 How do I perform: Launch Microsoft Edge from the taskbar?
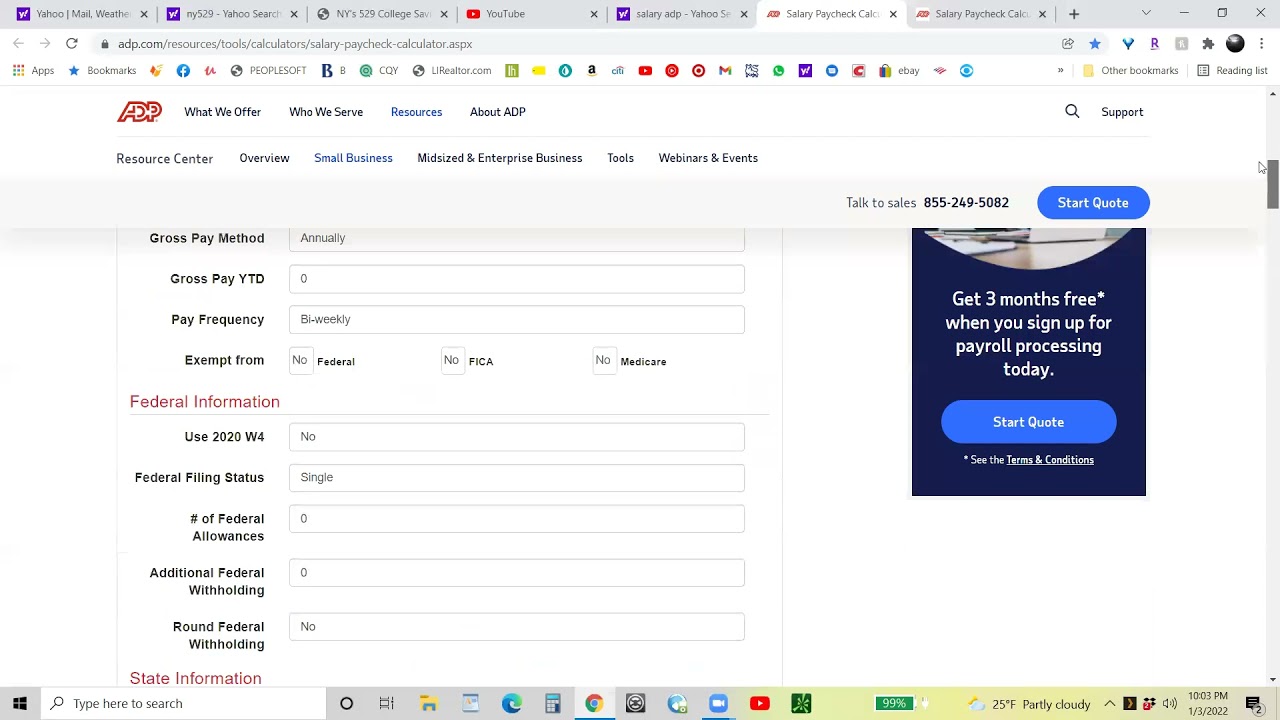tap(511, 703)
